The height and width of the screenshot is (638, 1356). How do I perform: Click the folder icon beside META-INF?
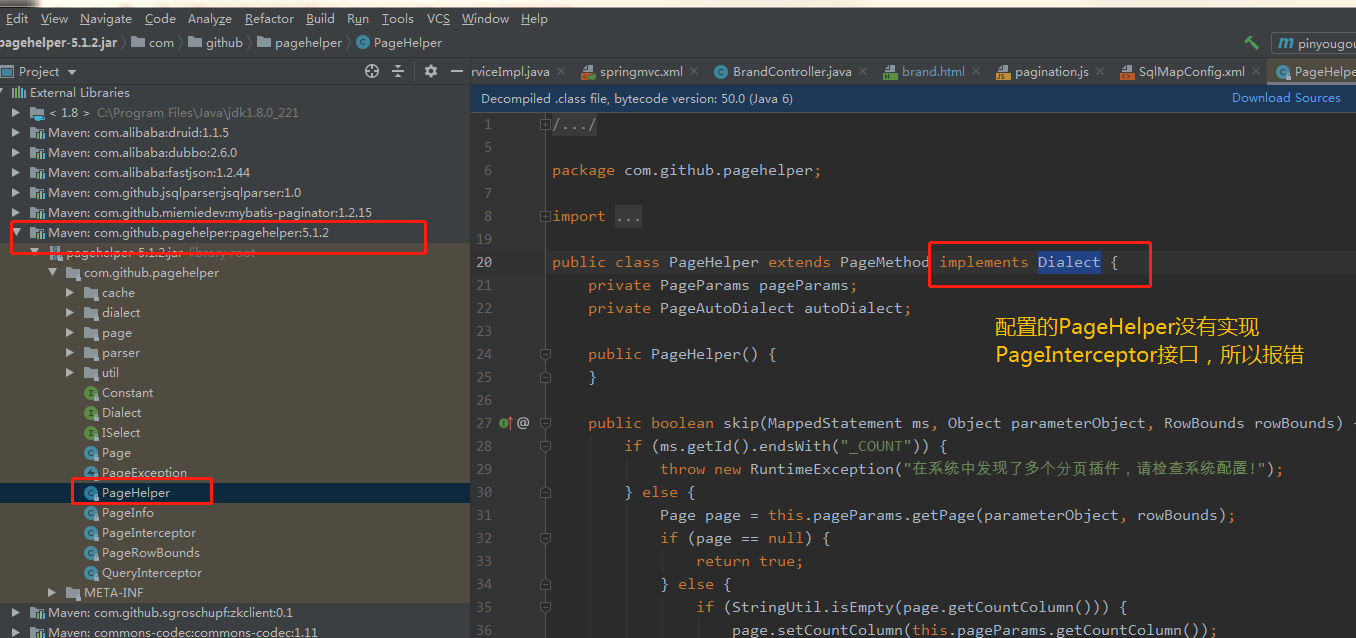pyautogui.click(x=74, y=593)
